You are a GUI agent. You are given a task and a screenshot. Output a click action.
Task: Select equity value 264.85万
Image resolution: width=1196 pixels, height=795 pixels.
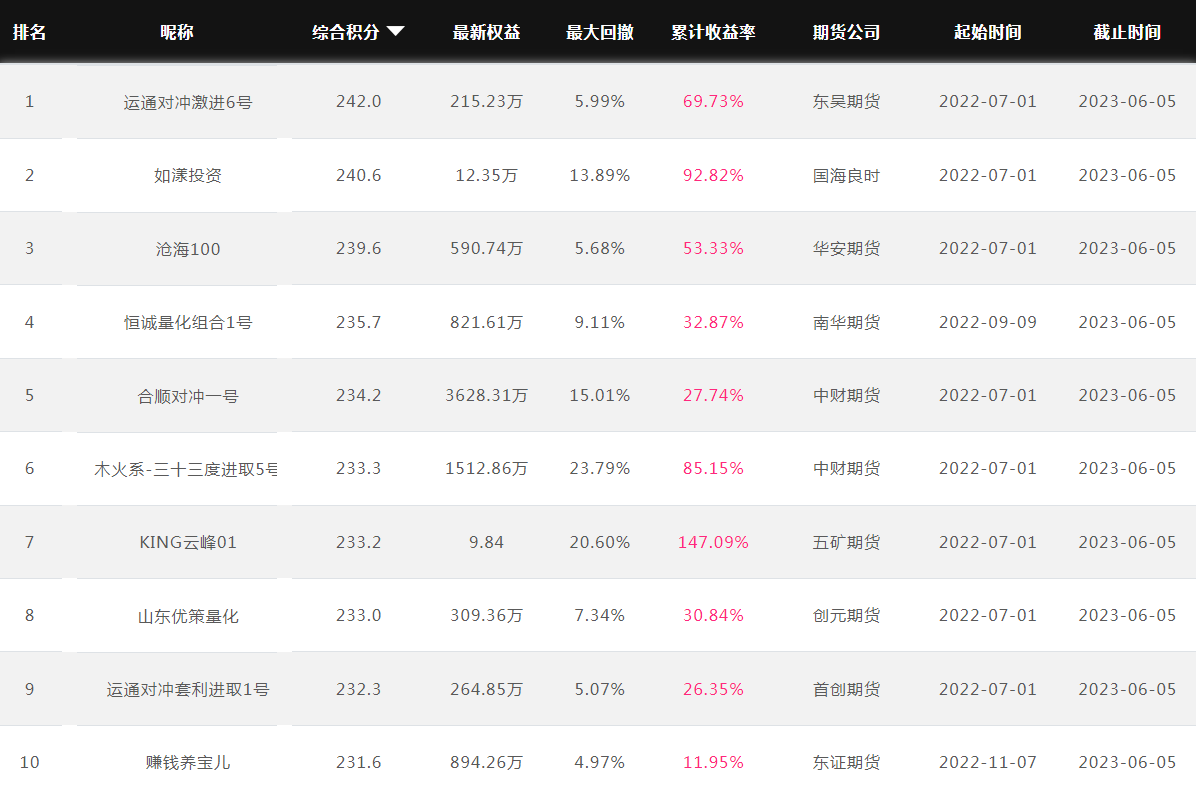[x=487, y=690]
